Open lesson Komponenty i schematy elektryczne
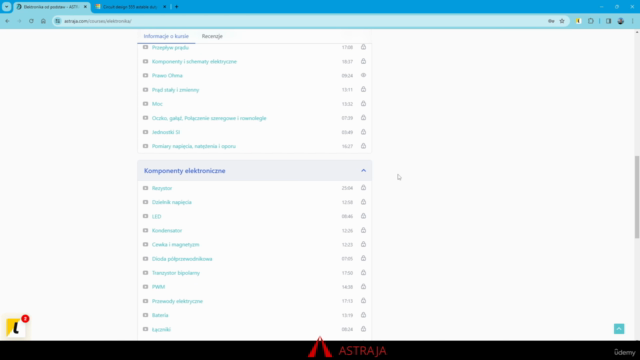The image size is (640, 360). (194, 62)
